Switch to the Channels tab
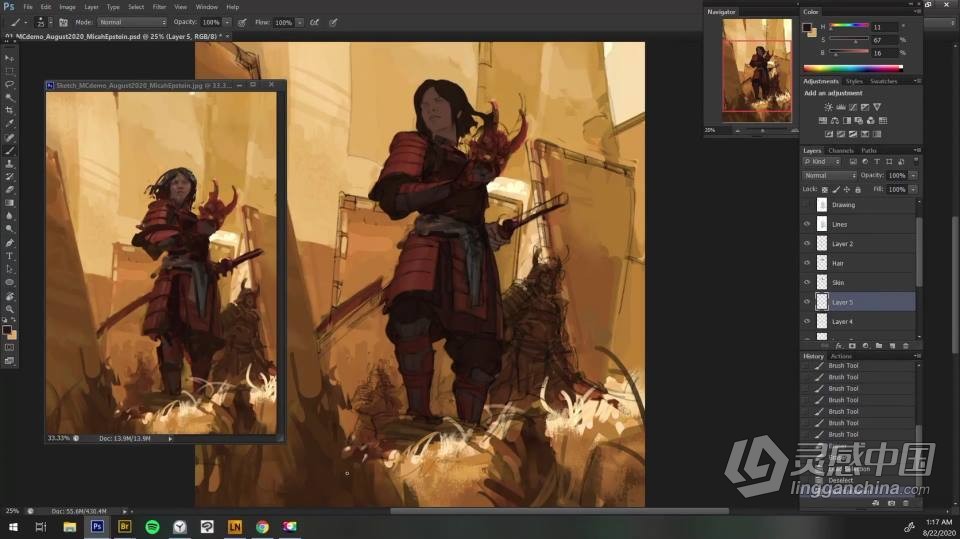Image resolution: width=960 pixels, height=539 pixels. pos(841,151)
